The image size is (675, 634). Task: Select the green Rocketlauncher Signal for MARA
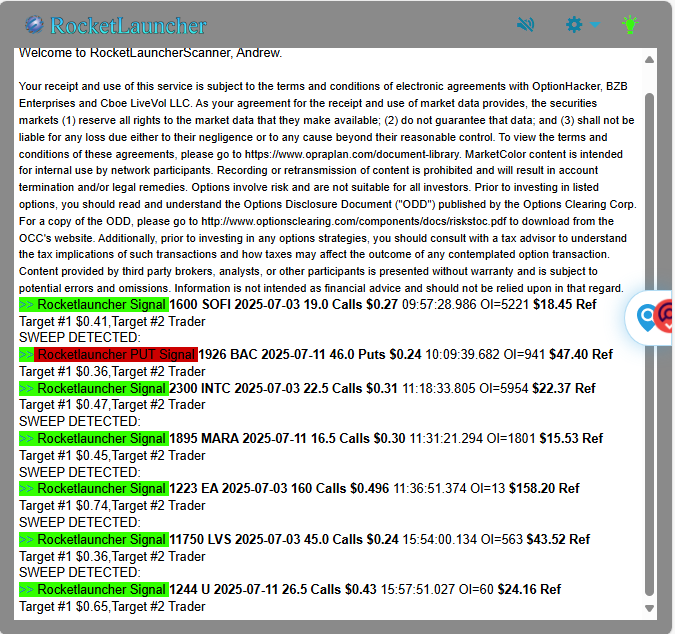pyautogui.click(x=94, y=438)
